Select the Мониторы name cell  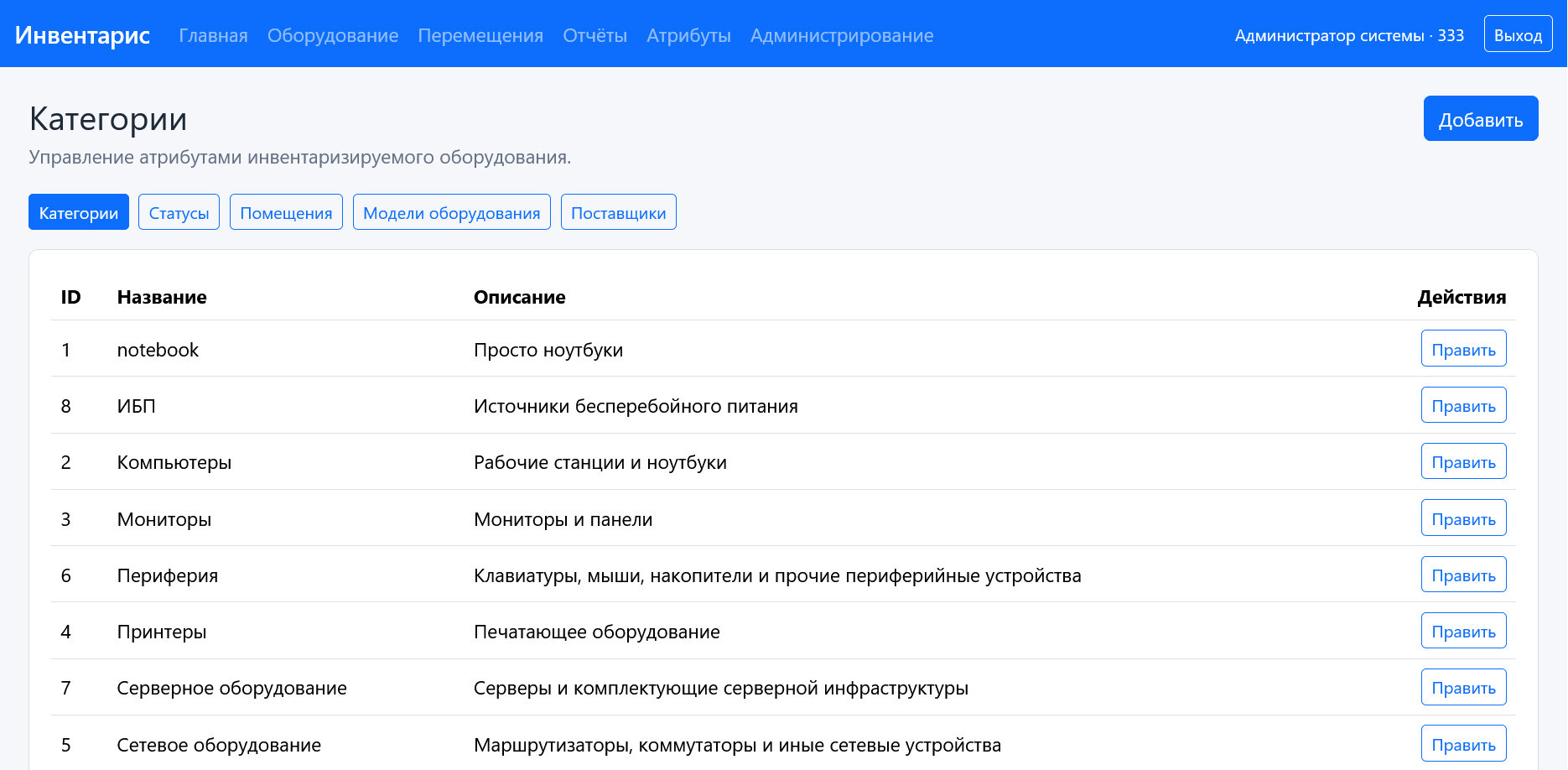(x=164, y=519)
